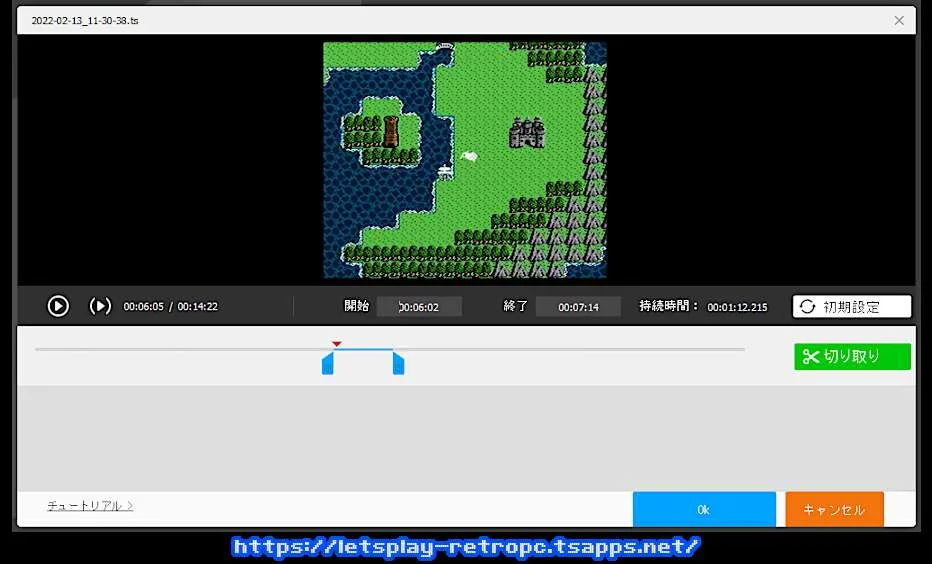Click the 持続時間 duration label

click(668, 306)
